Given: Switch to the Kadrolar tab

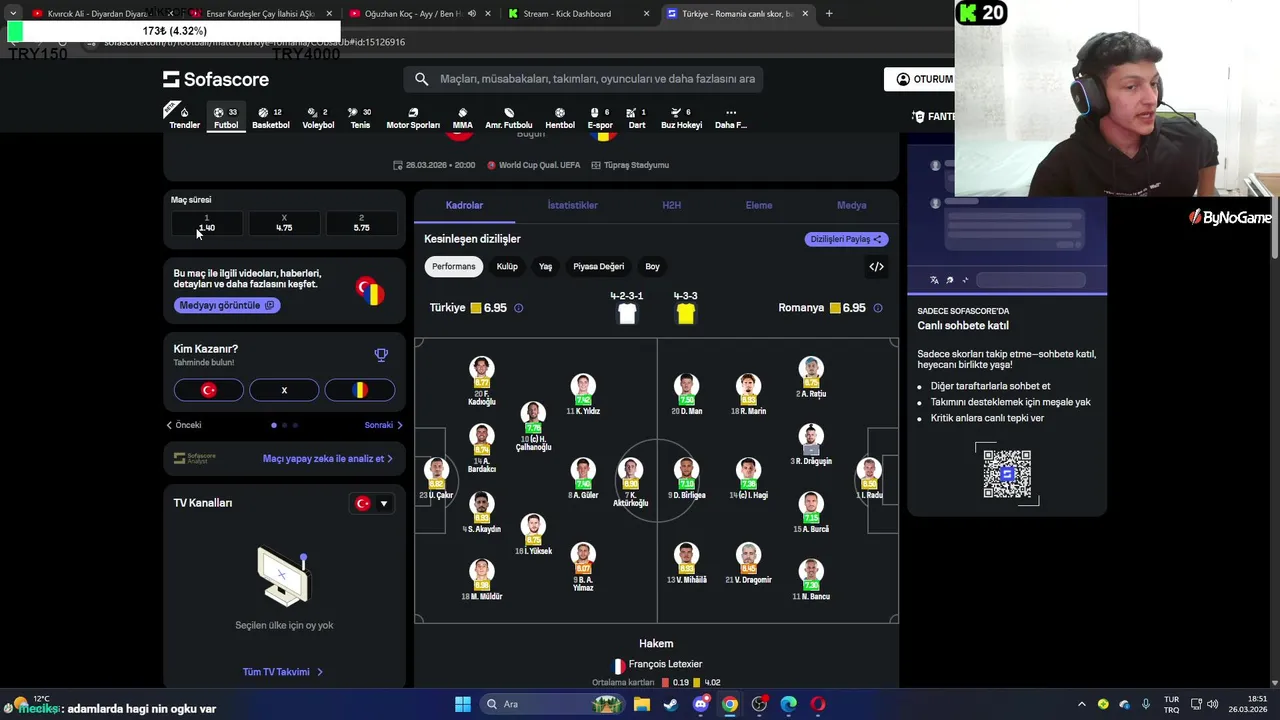Looking at the screenshot, I should (x=464, y=205).
